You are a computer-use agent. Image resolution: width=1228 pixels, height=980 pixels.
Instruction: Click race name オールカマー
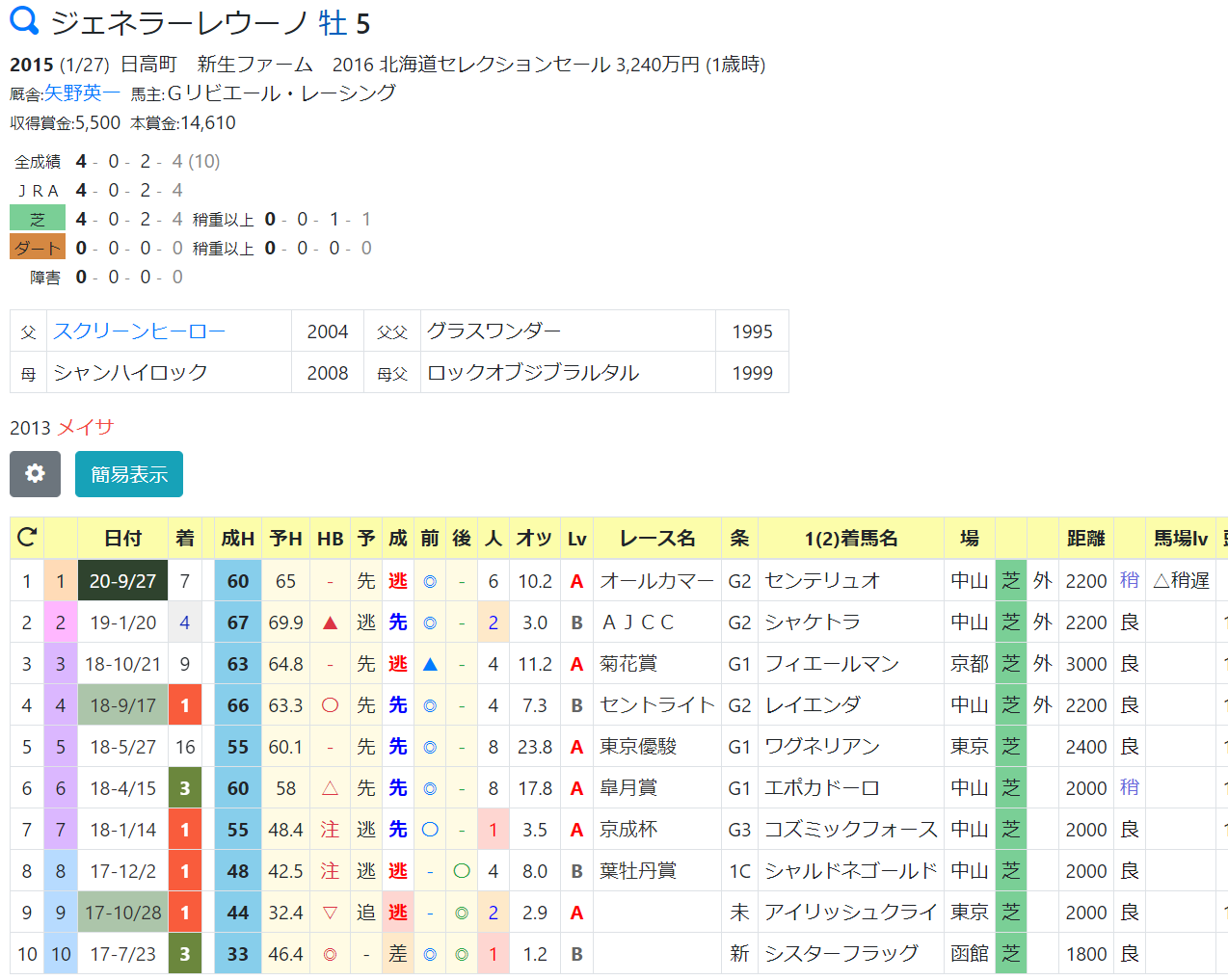click(656, 580)
